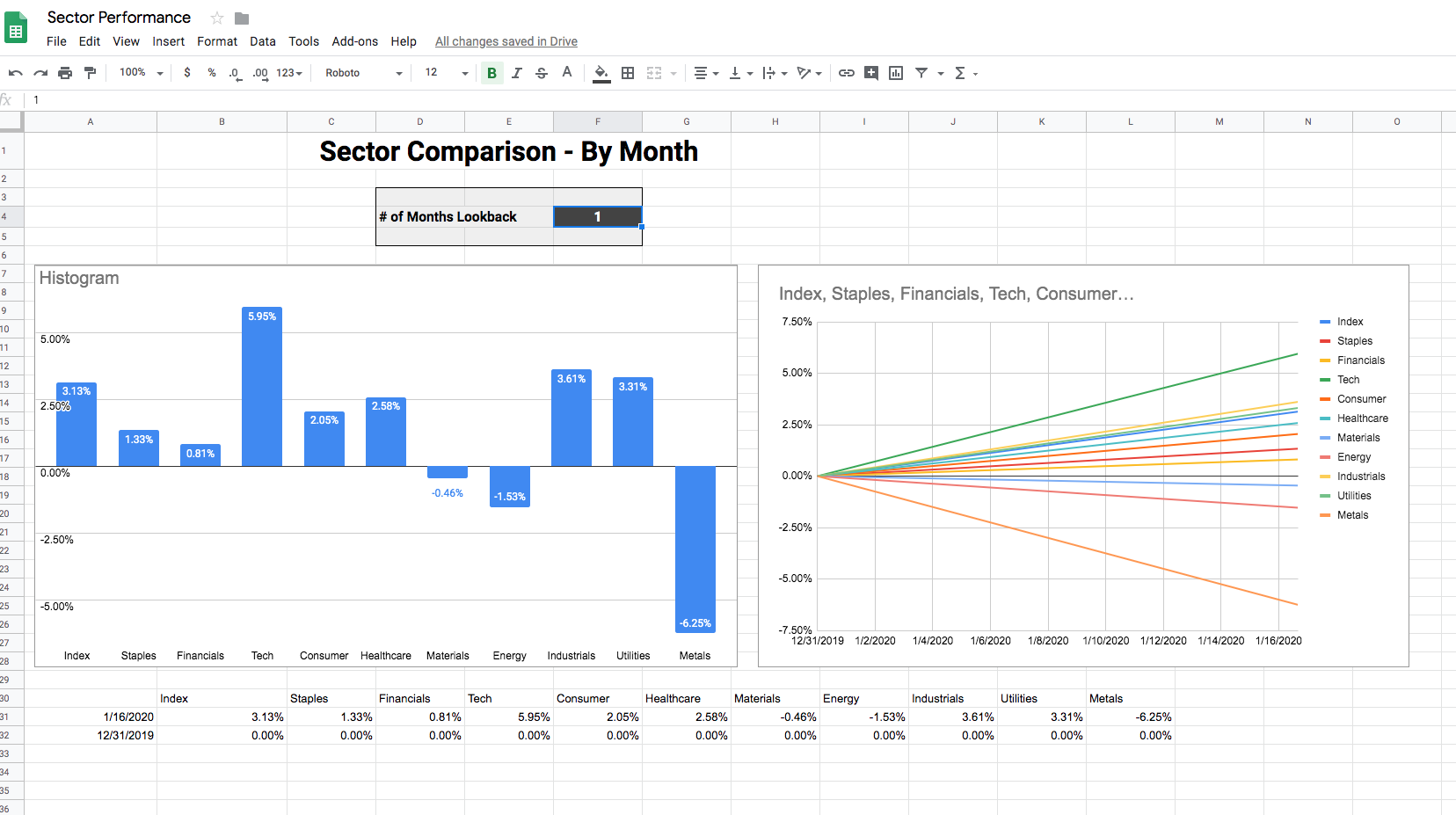Click the Tech bar labeled 5.95%
The width and height of the screenshot is (1456, 815).
(262, 387)
